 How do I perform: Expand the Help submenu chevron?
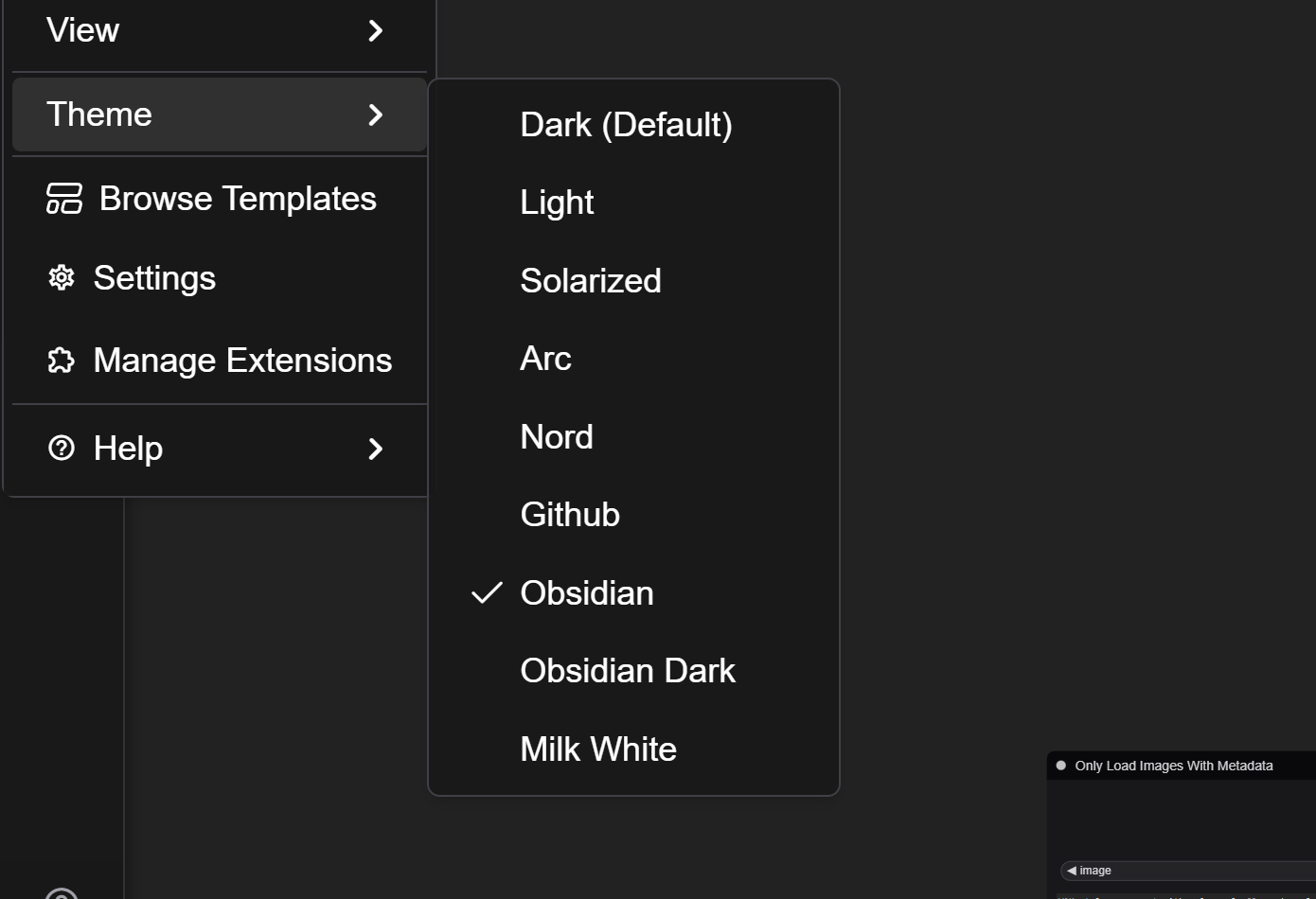coord(376,449)
